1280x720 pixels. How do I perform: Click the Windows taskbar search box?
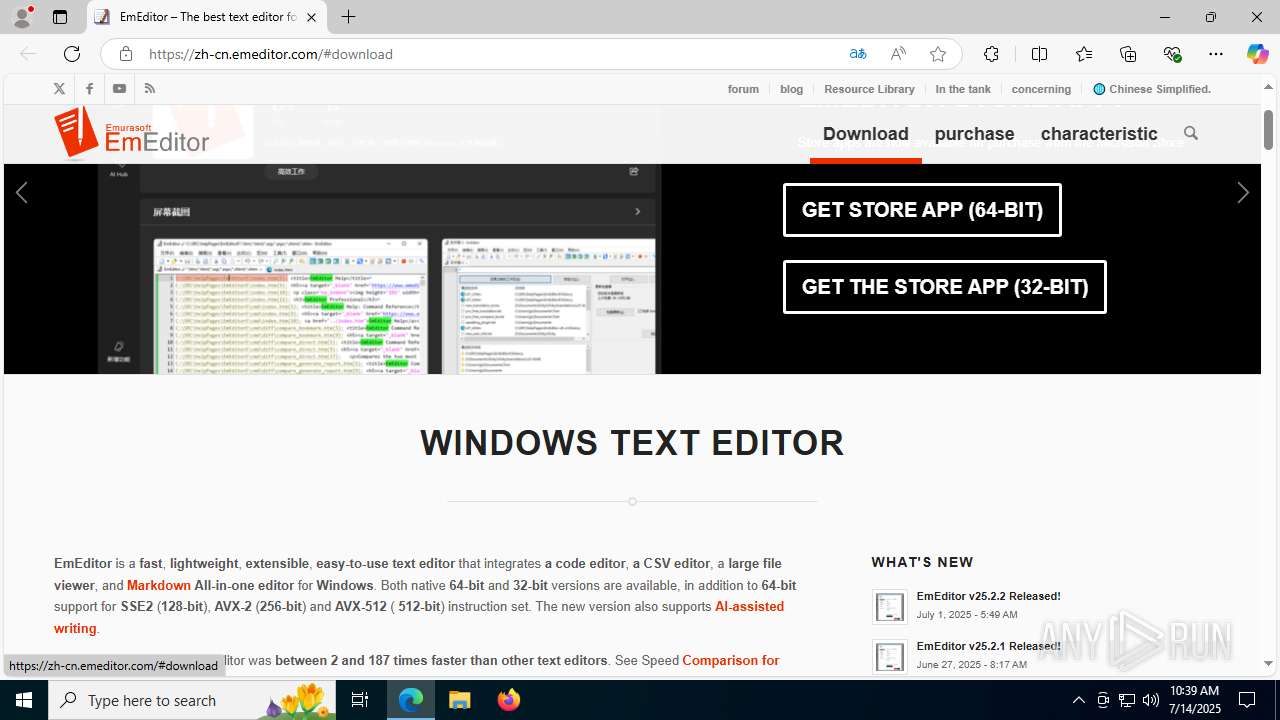pyautogui.click(x=194, y=700)
